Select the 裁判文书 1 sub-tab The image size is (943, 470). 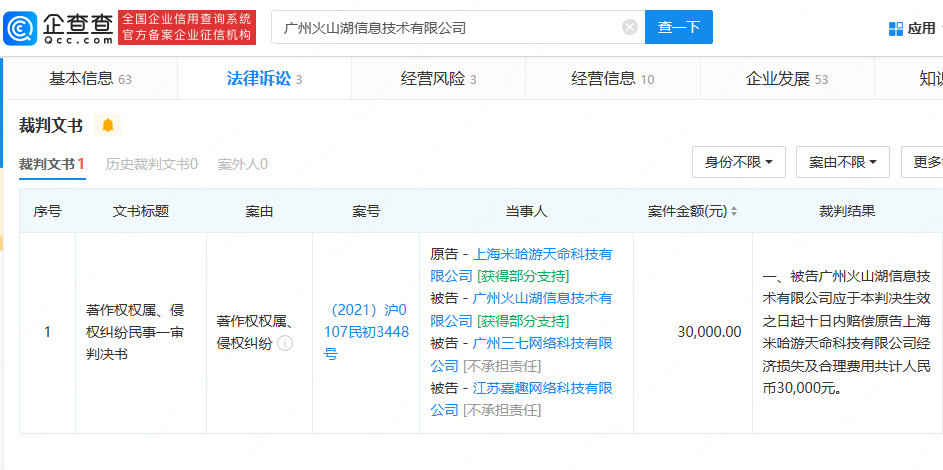[52, 163]
